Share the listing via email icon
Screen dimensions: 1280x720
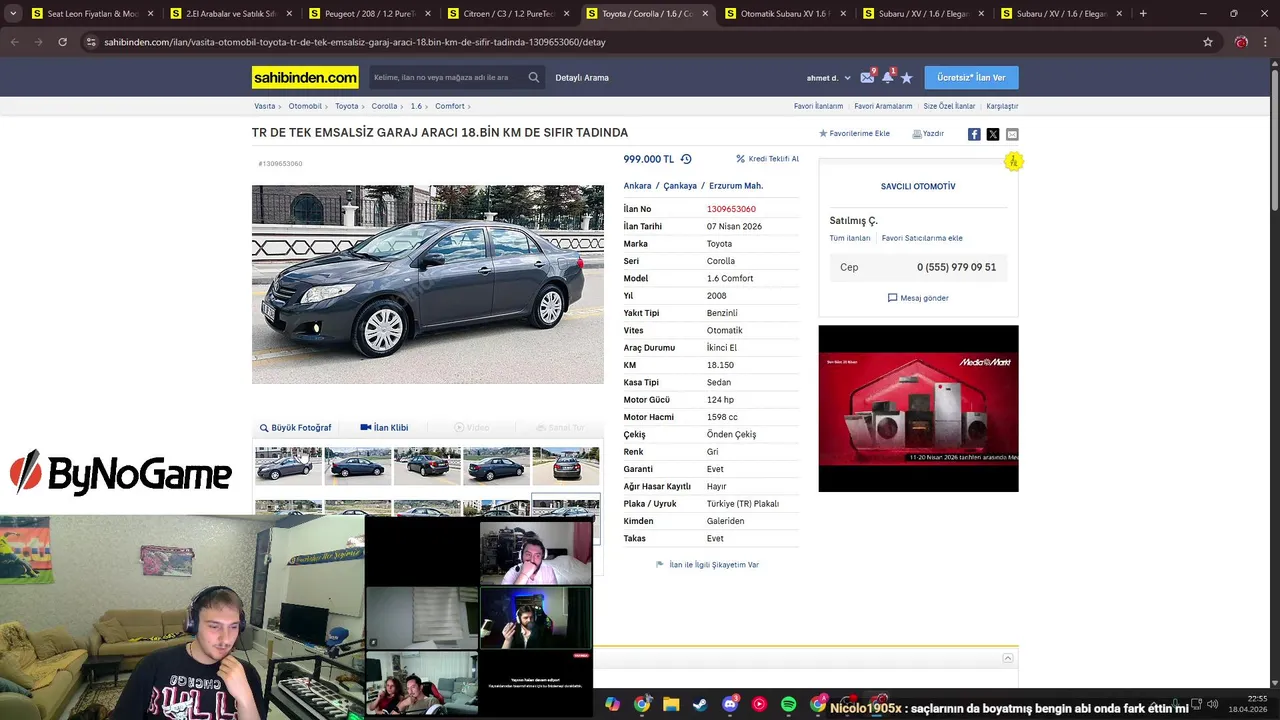click(x=1012, y=134)
